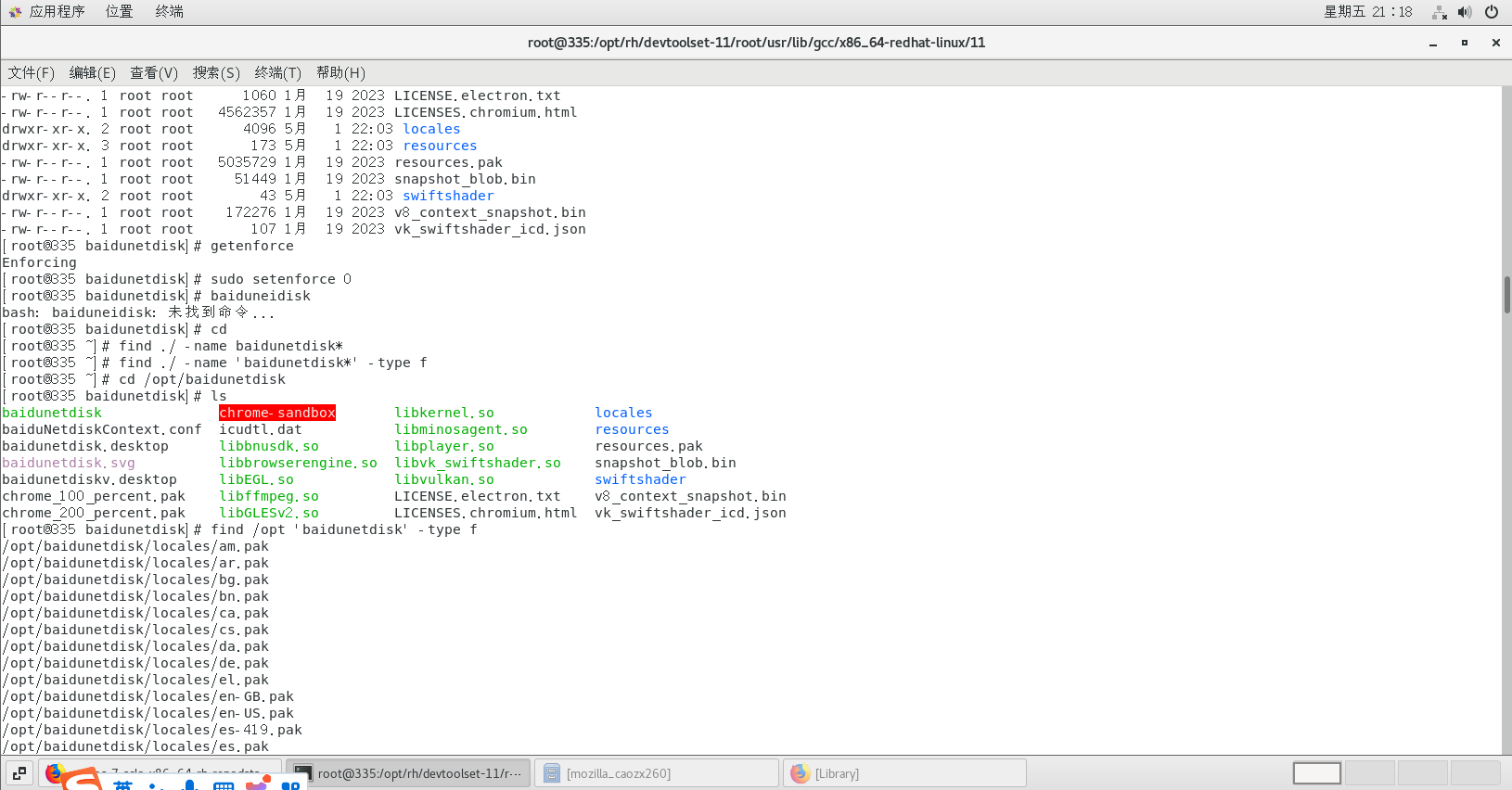The height and width of the screenshot is (790, 1512).
Task: Open the 终端 menu in top panel
Action: 169,11
